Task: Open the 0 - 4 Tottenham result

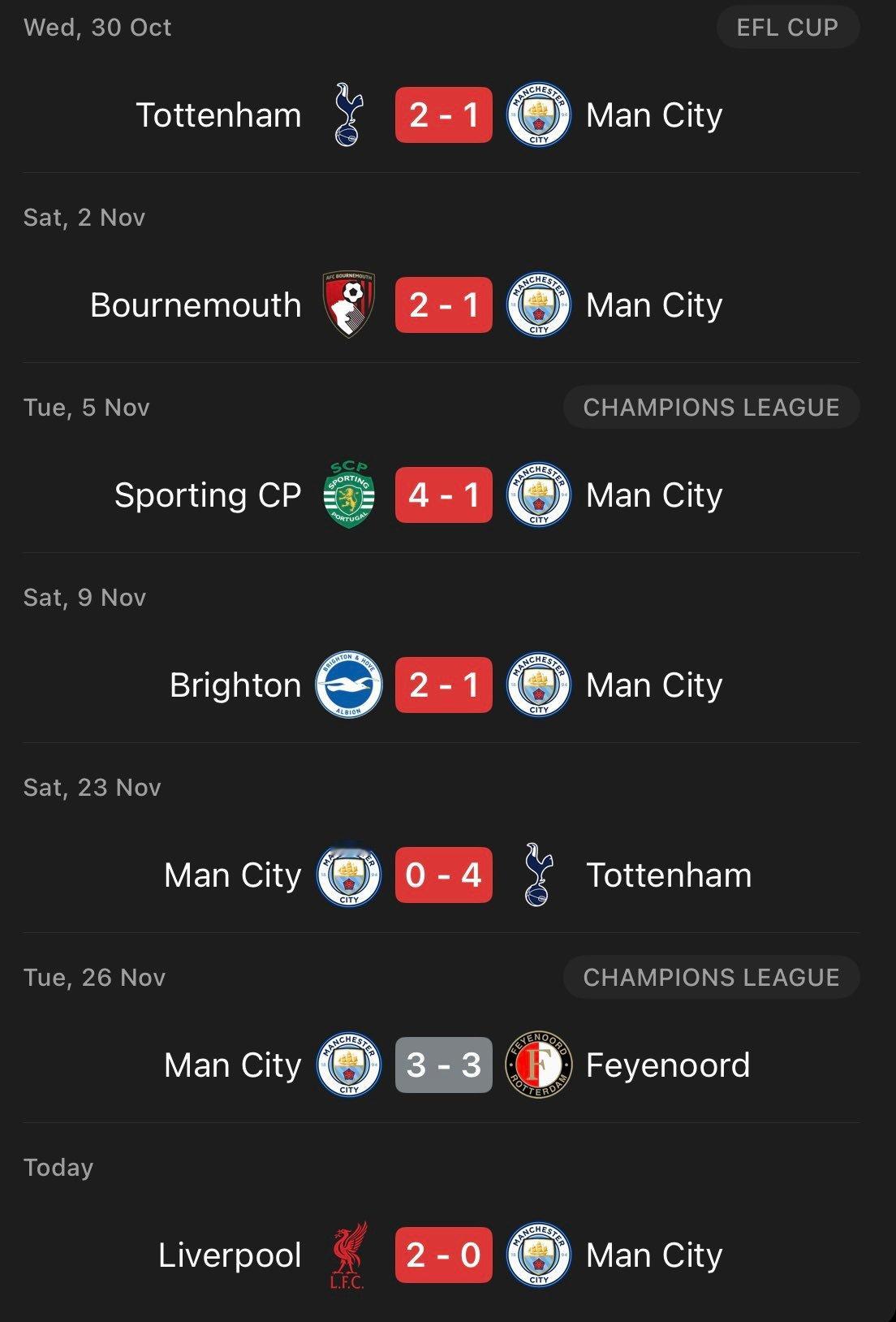Action: coord(444,875)
